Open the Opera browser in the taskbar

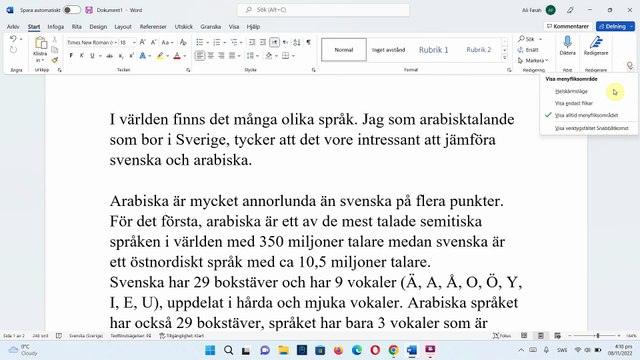click(x=375, y=350)
